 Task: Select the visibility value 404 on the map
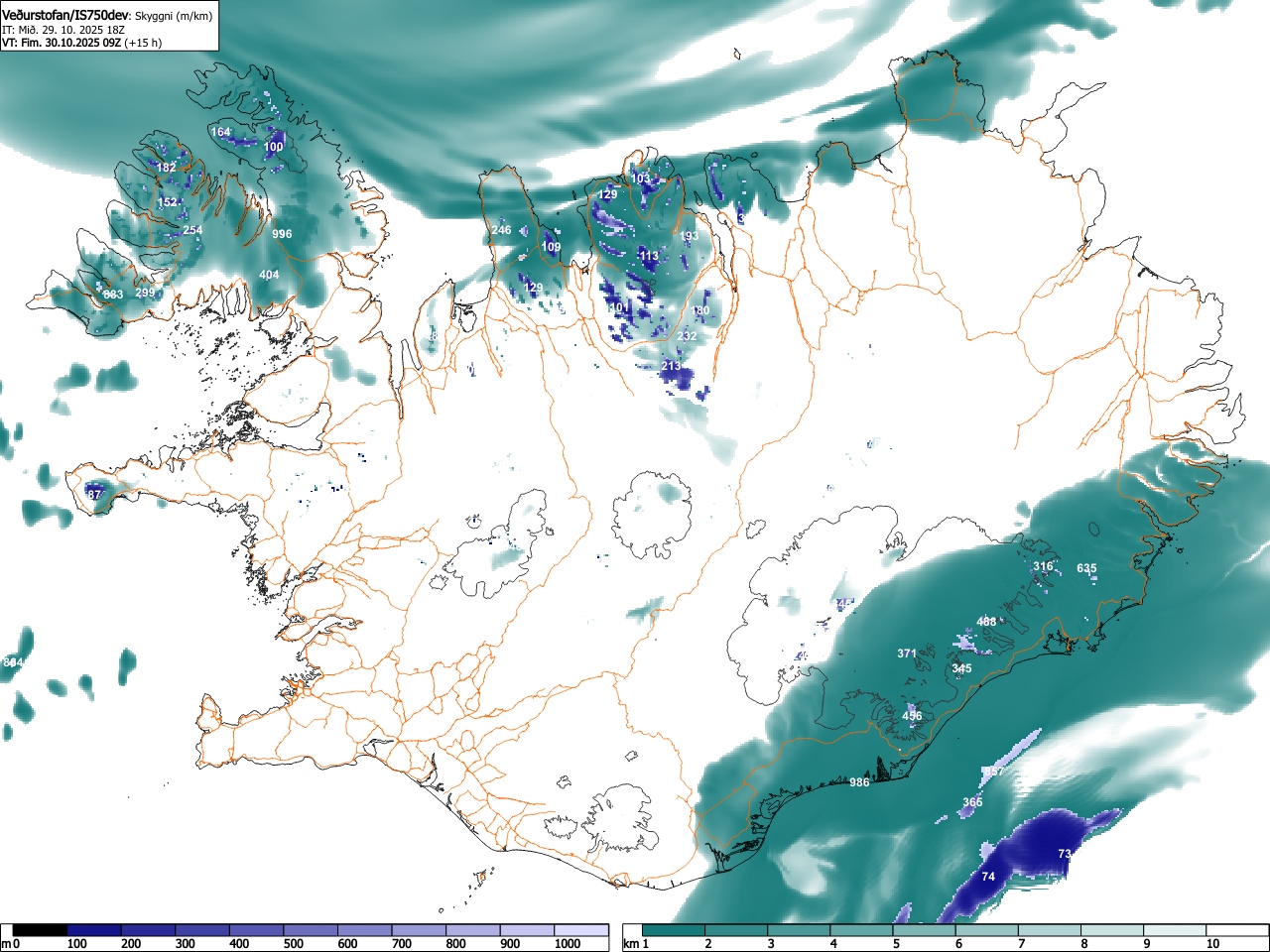click(x=269, y=275)
